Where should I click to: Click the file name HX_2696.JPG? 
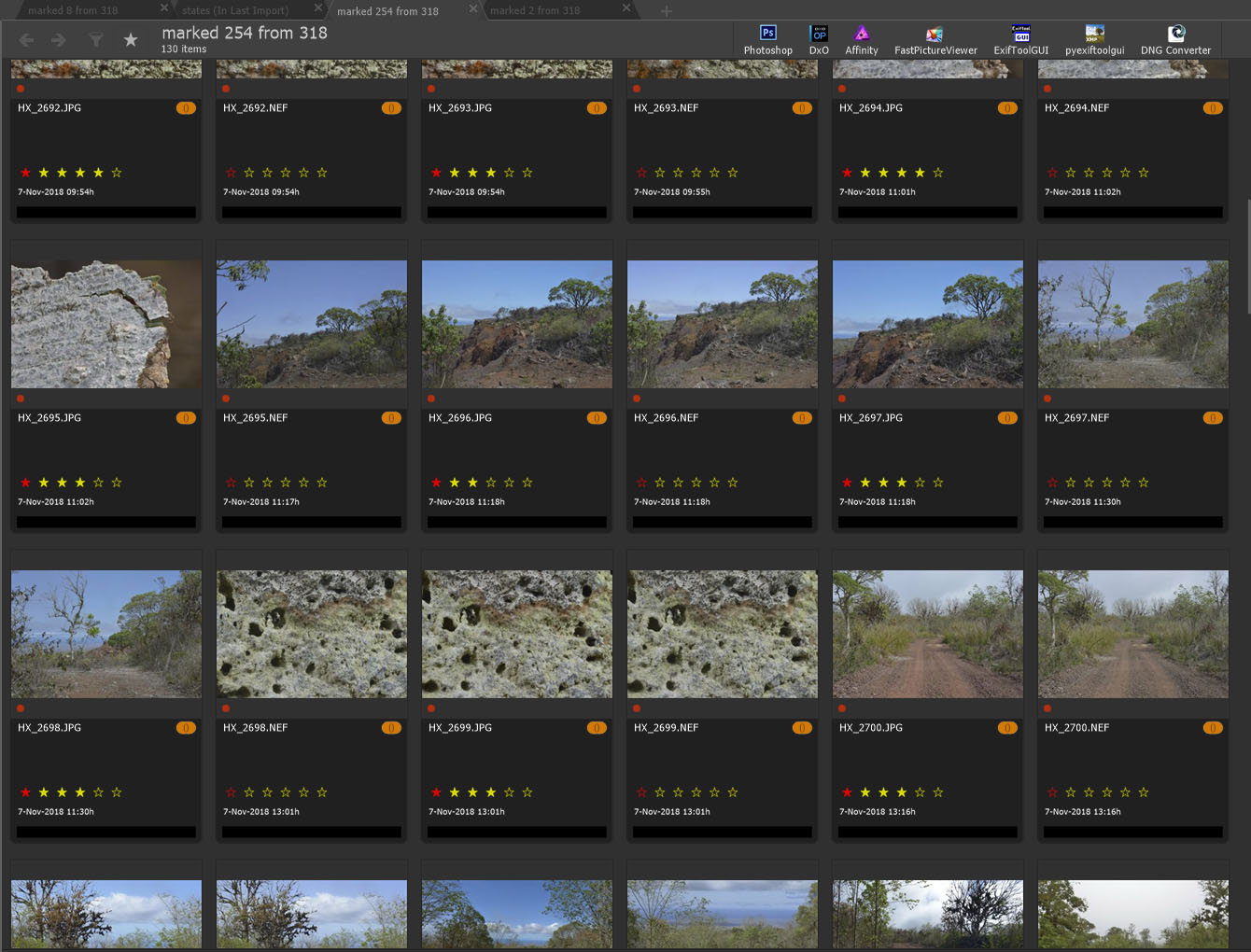pyautogui.click(x=460, y=418)
